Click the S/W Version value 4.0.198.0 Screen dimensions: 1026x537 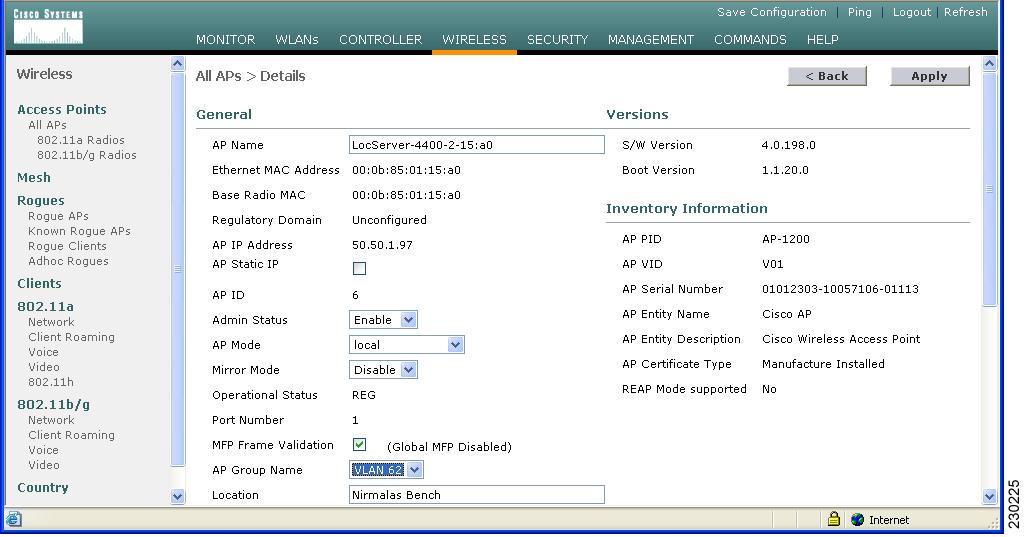[x=788, y=145]
